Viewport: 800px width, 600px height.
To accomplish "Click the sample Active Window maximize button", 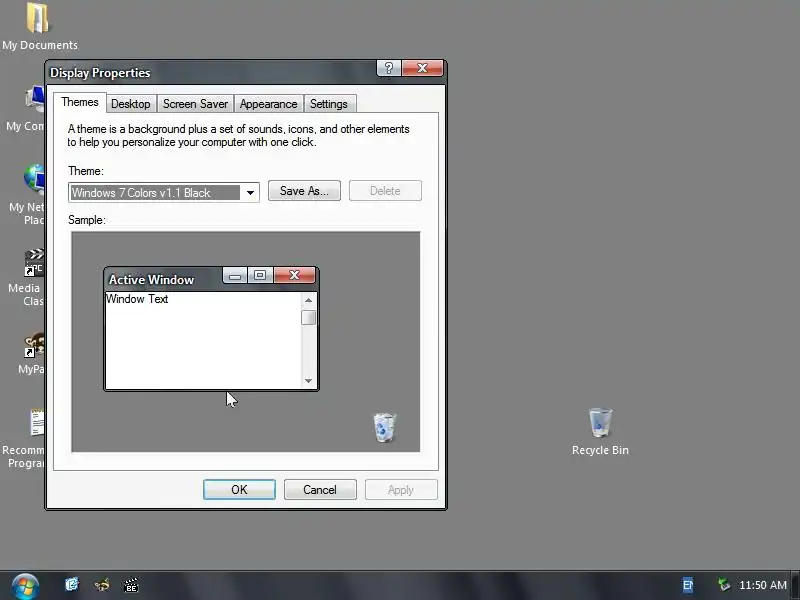I will pyautogui.click(x=260, y=276).
